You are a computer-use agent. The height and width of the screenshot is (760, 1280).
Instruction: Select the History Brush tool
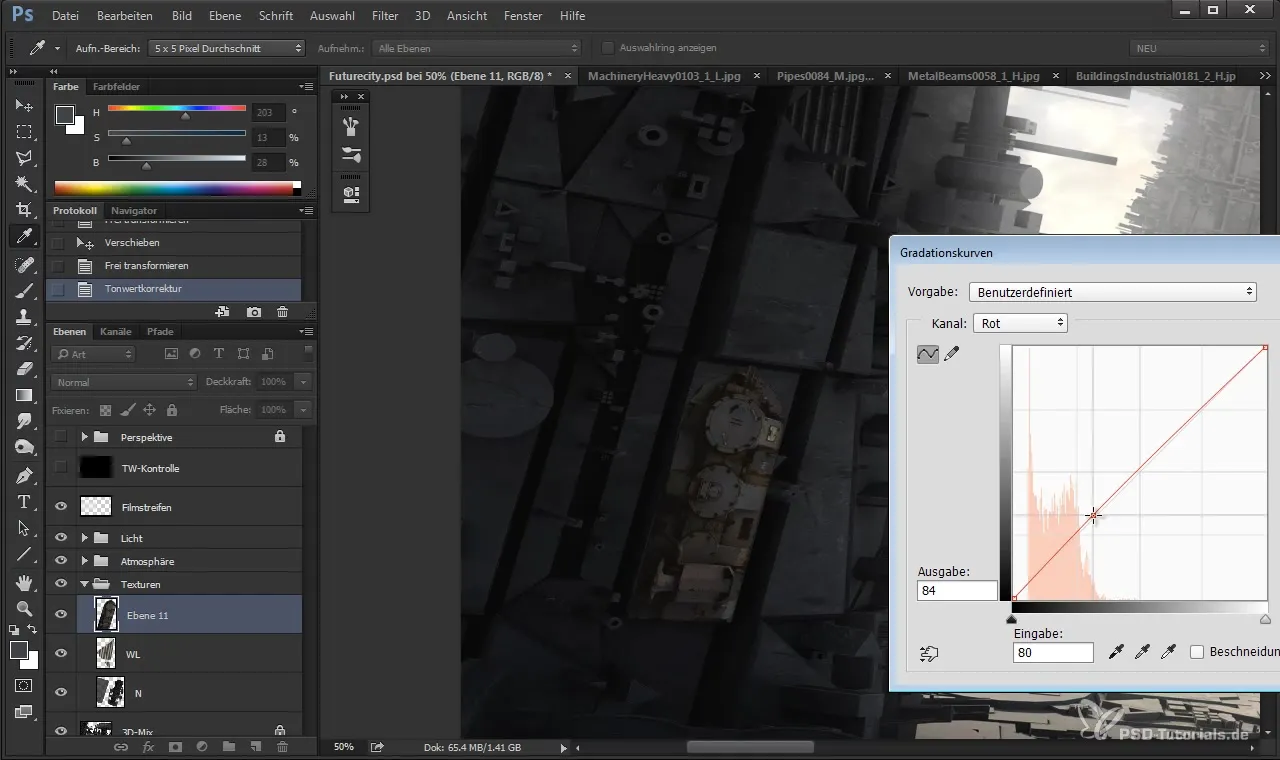click(x=24, y=342)
